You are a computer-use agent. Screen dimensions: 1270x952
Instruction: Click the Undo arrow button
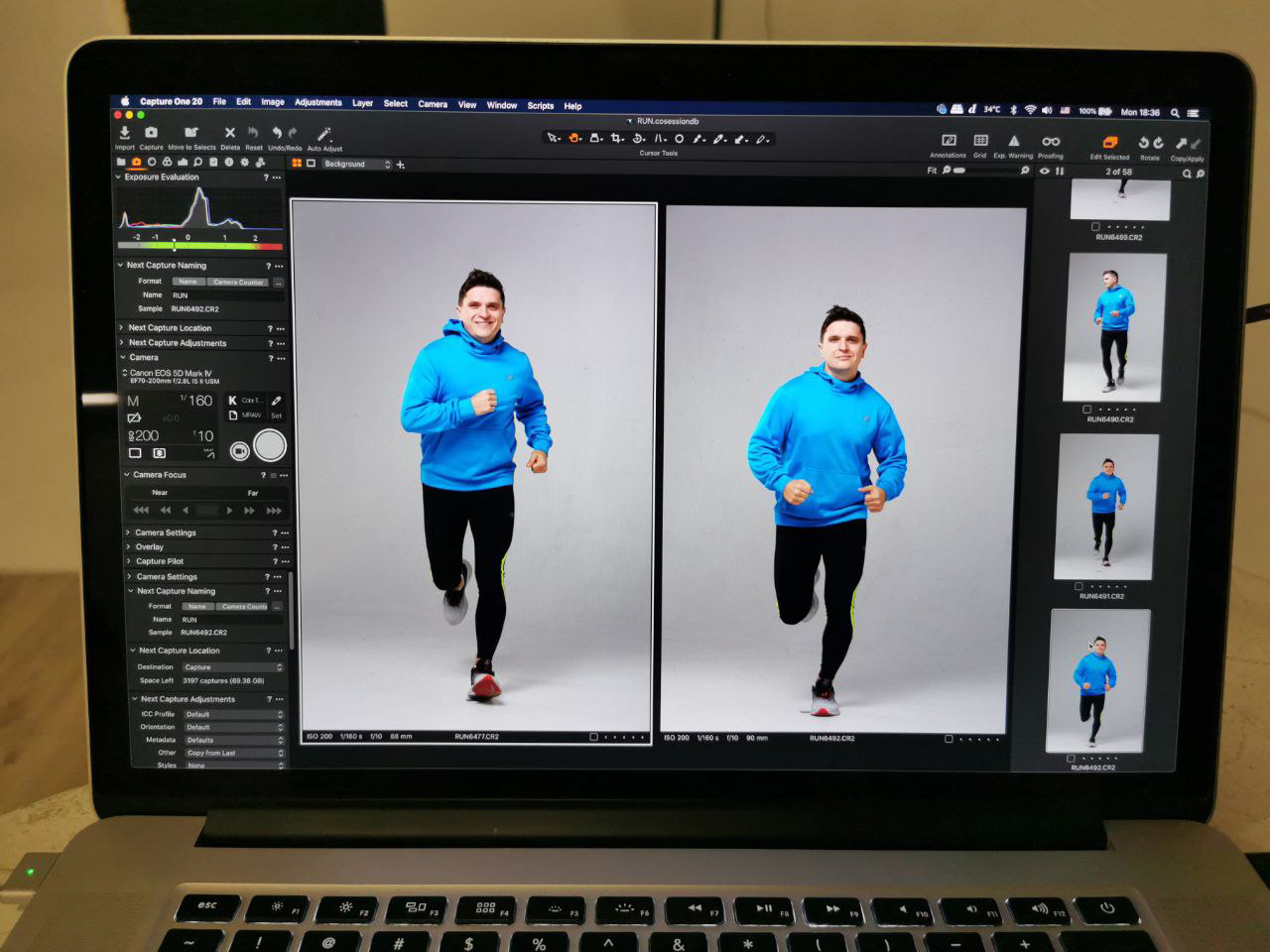tap(277, 132)
